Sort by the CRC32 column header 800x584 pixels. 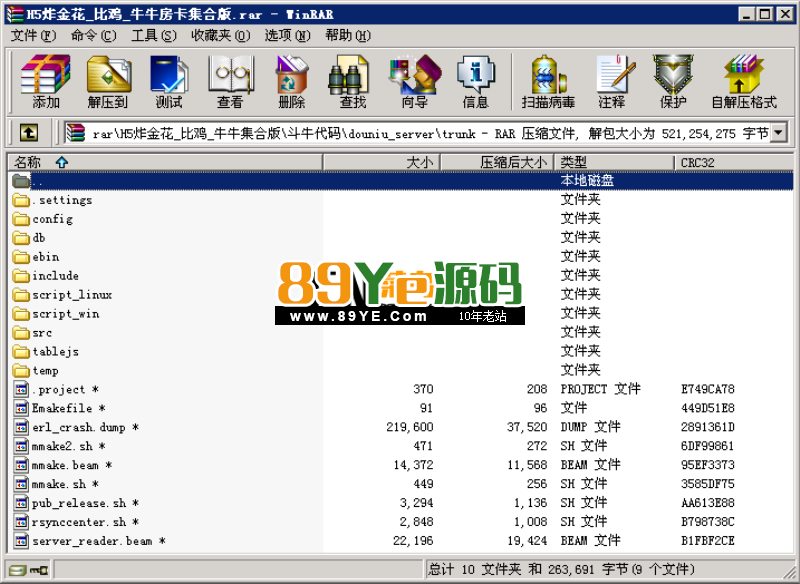tap(734, 163)
